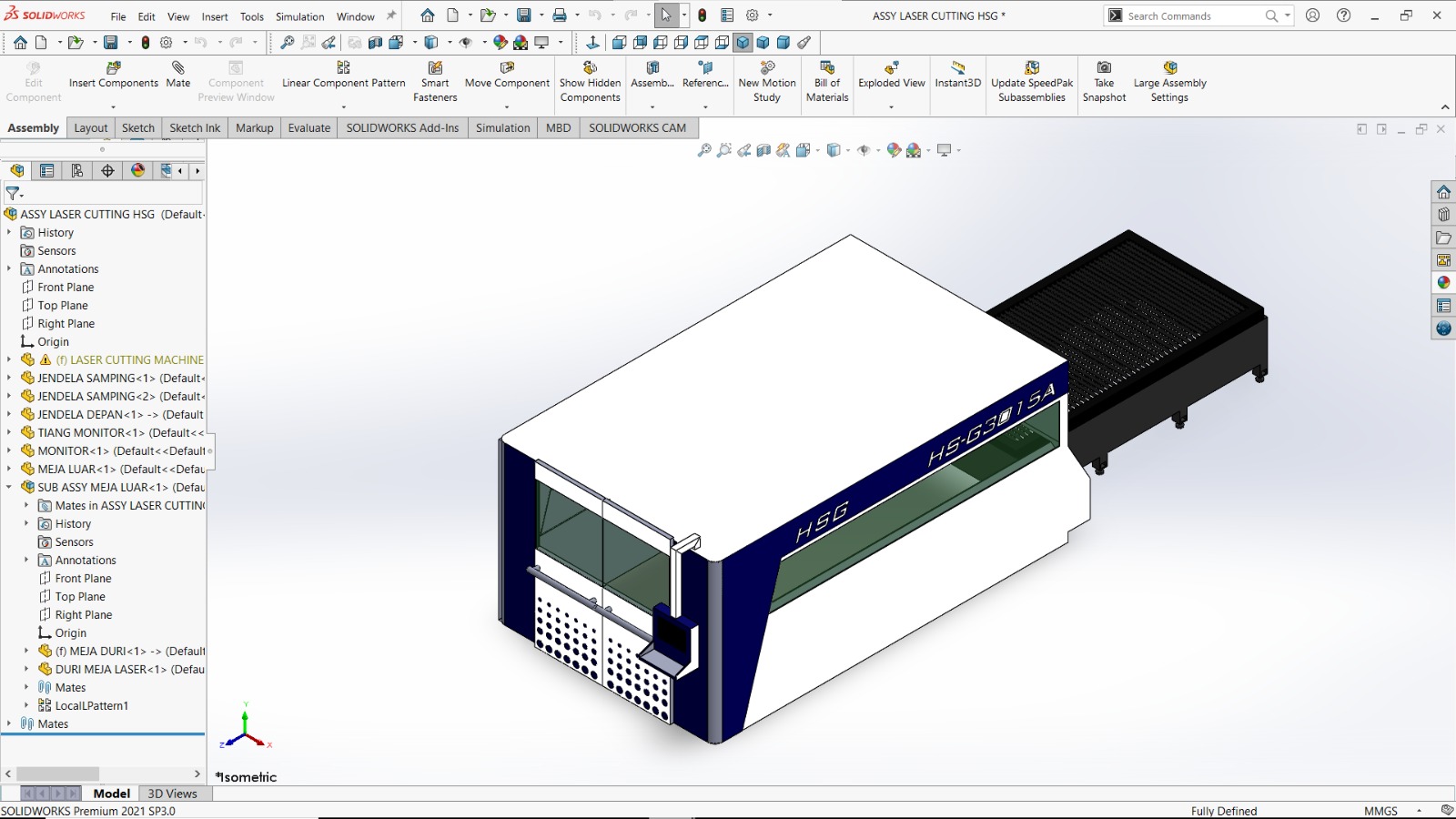Click the user login icon
1456x819 pixels.
point(1312,15)
